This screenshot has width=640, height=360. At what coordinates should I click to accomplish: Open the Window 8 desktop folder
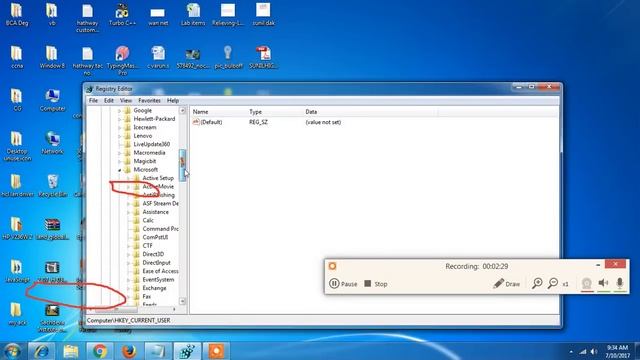pyautogui.click(x=52, y=57)
